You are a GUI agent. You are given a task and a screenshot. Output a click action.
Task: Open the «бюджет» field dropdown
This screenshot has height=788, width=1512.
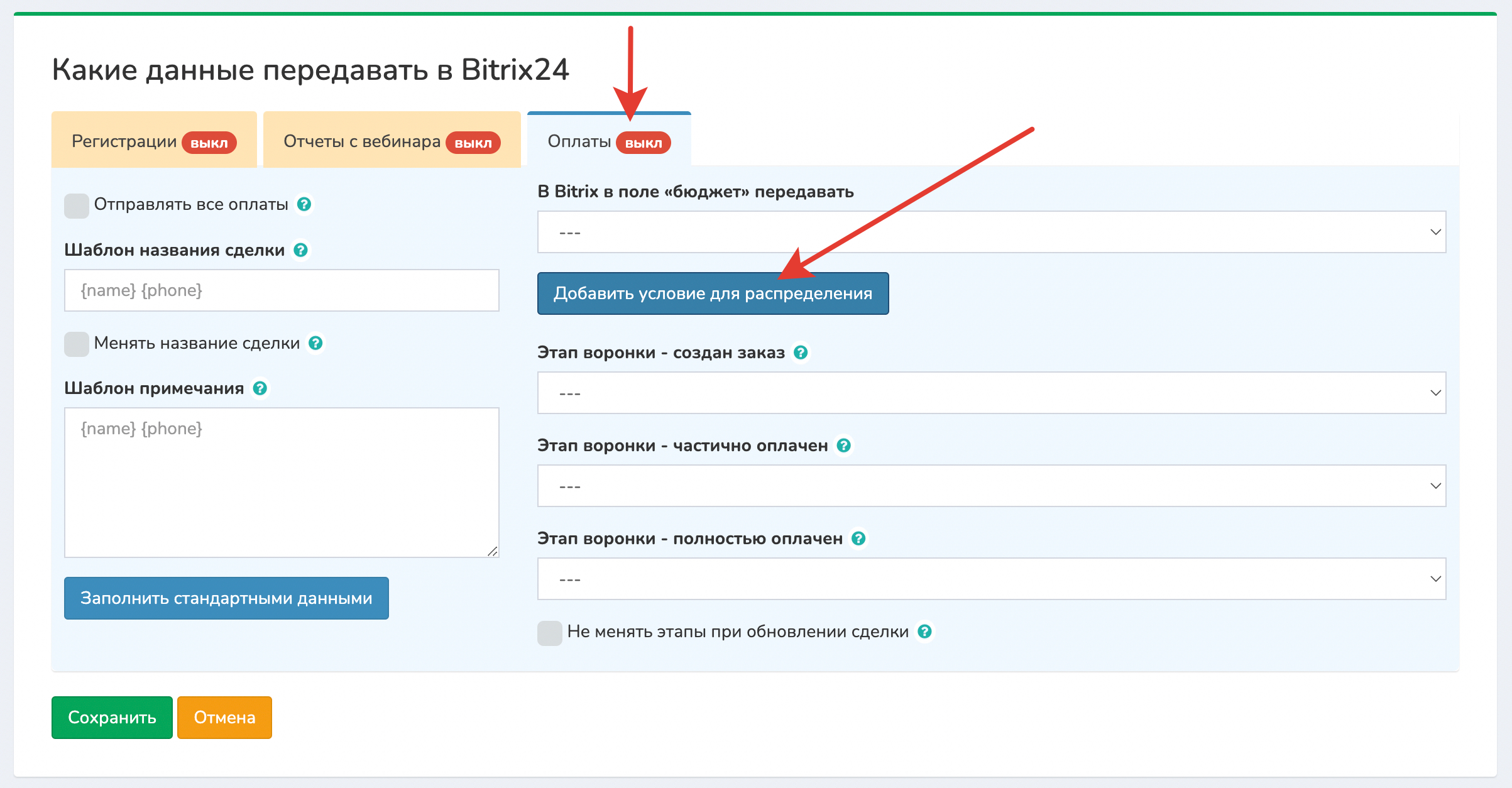(x=992, y=232)
